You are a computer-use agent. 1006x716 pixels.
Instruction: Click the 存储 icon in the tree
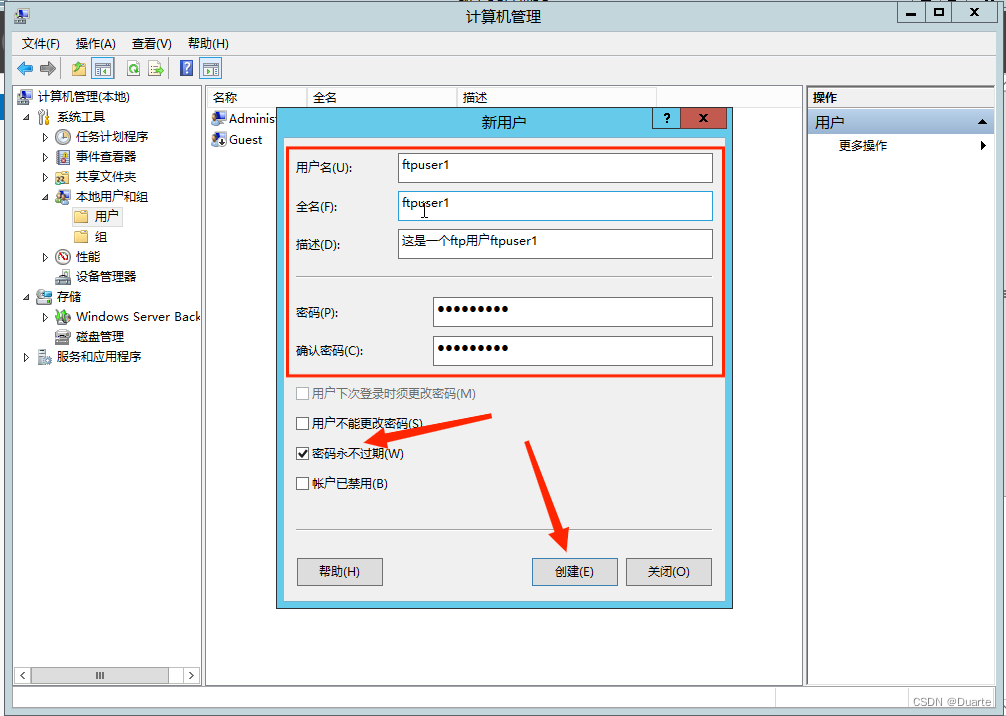click(44, 297)
